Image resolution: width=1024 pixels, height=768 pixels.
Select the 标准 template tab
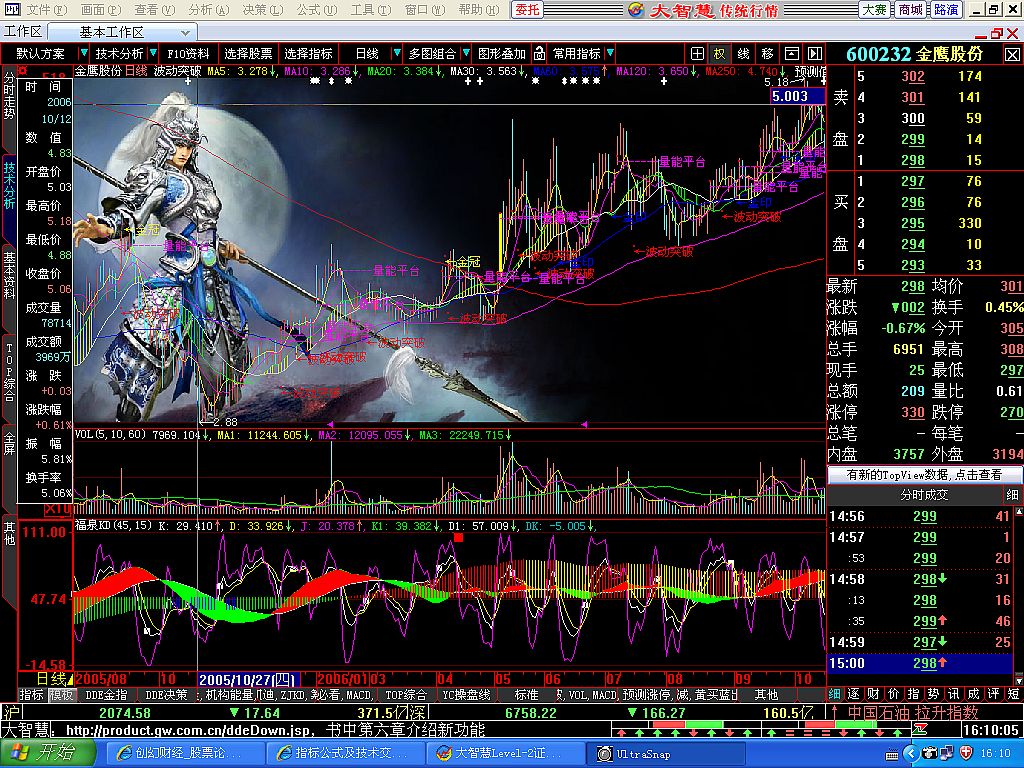pyautogui.click(x=526, y=695)
